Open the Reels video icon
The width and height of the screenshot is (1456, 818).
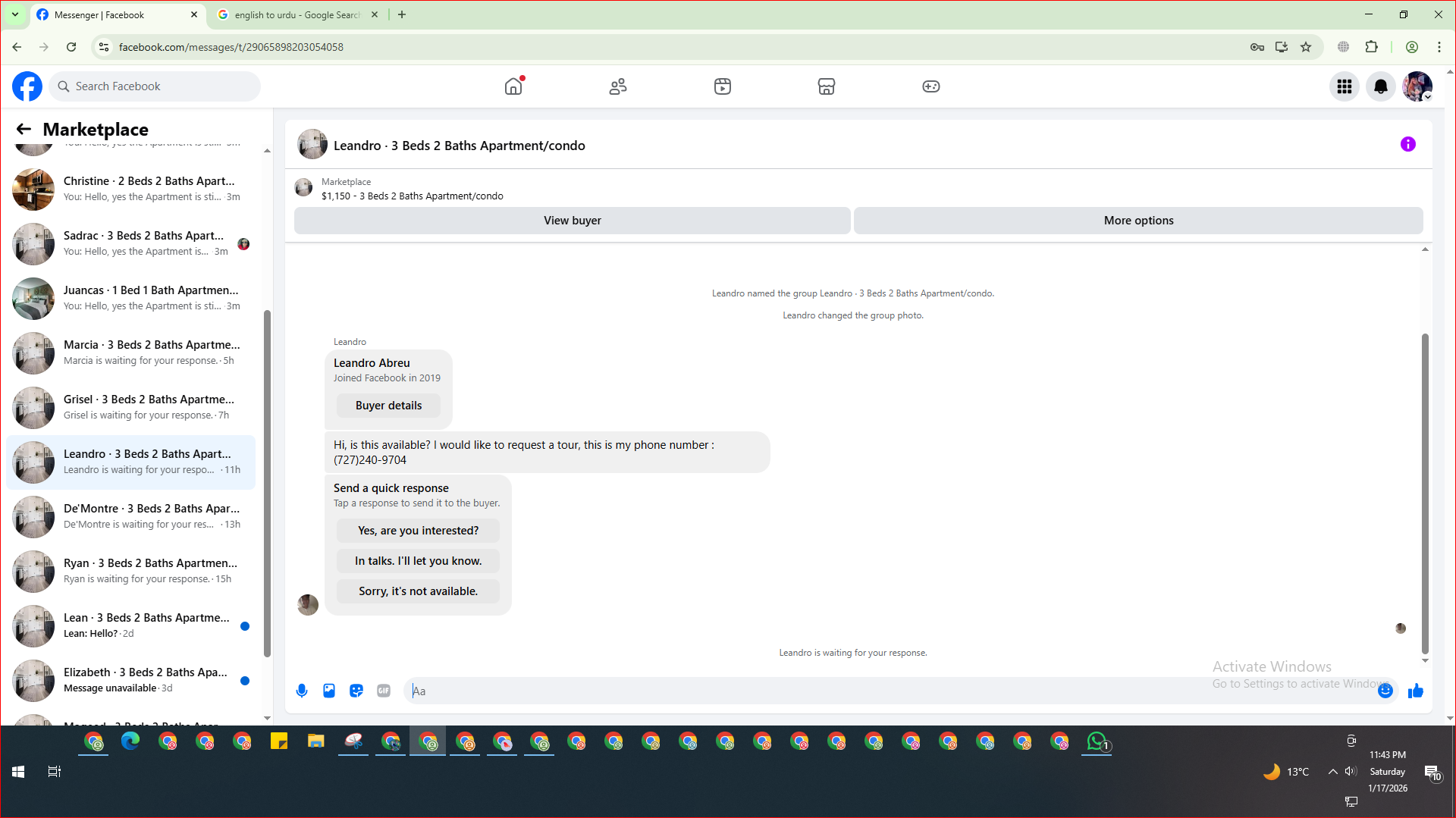coord(723,86)
